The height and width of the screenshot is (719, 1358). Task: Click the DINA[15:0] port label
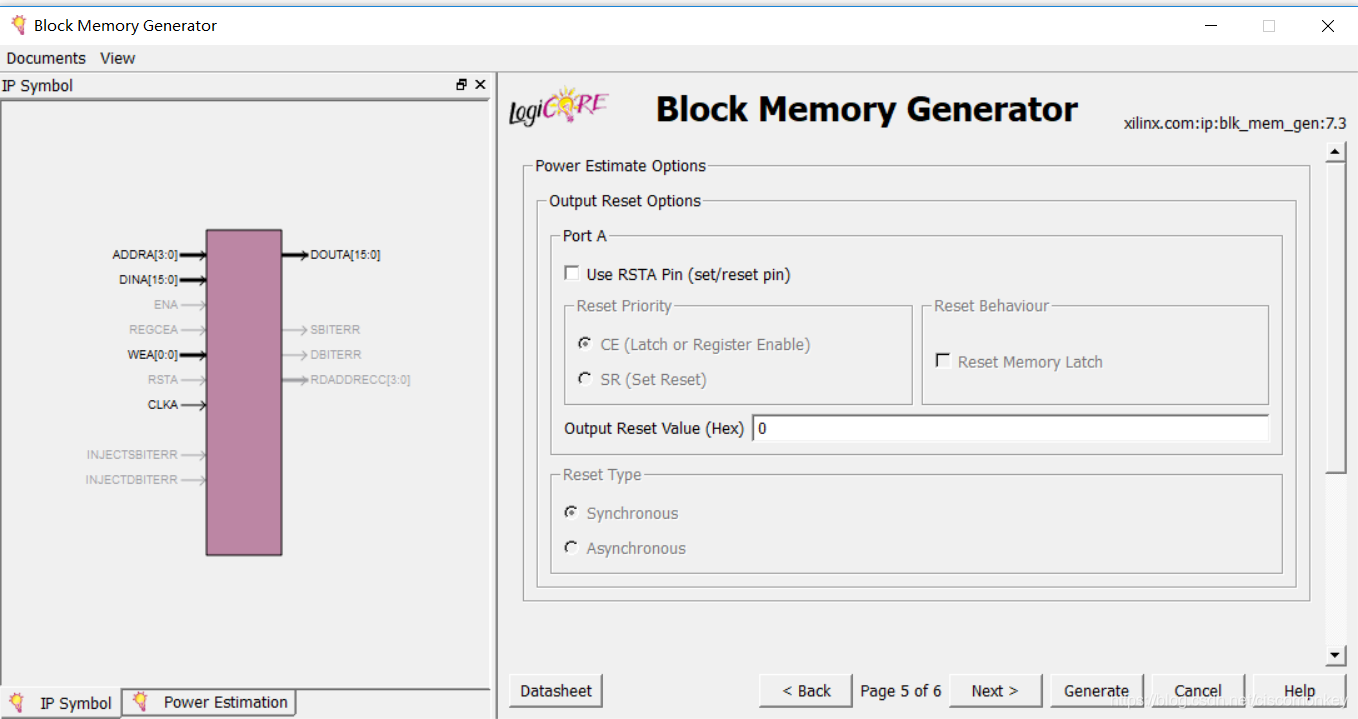148,280
